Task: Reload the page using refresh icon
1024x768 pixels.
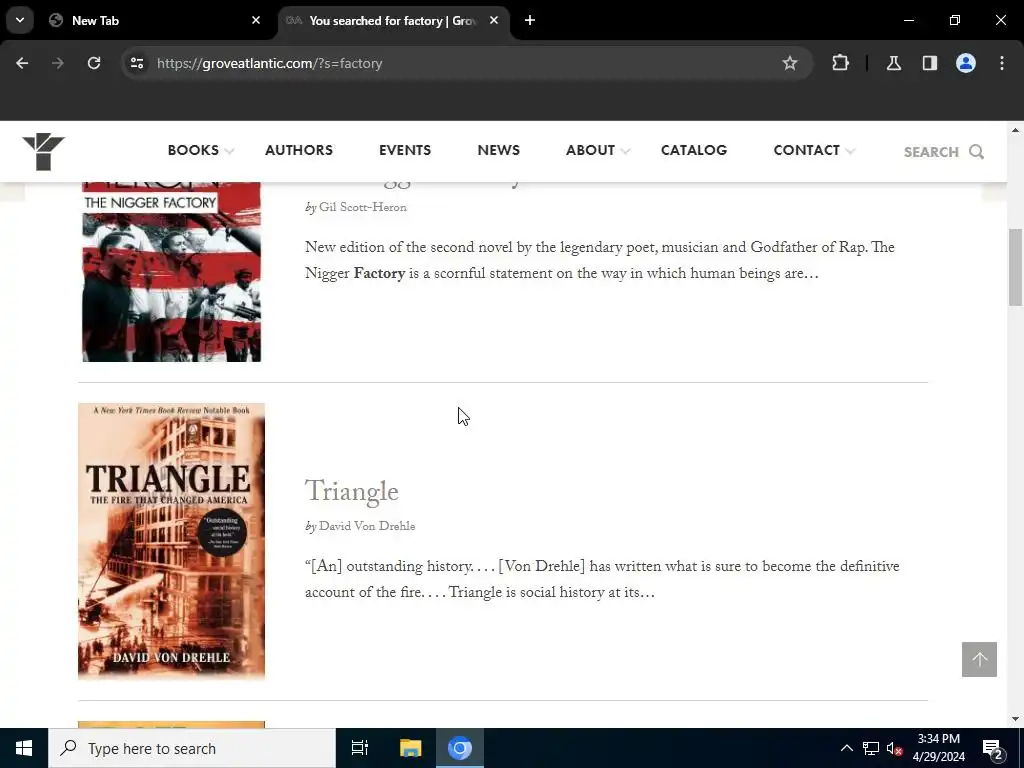Action: 94,63
